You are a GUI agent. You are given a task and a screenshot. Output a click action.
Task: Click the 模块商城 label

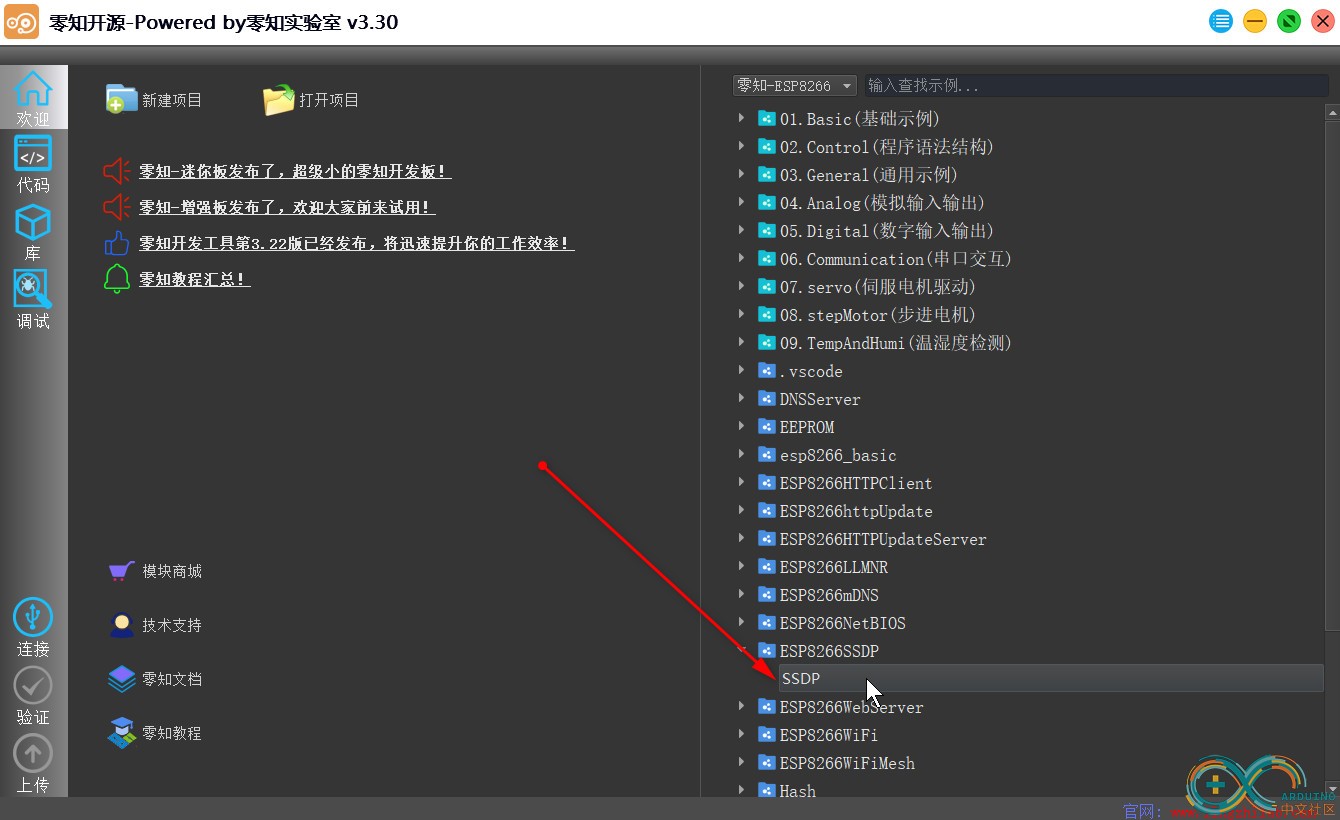(x=172, y=571)
